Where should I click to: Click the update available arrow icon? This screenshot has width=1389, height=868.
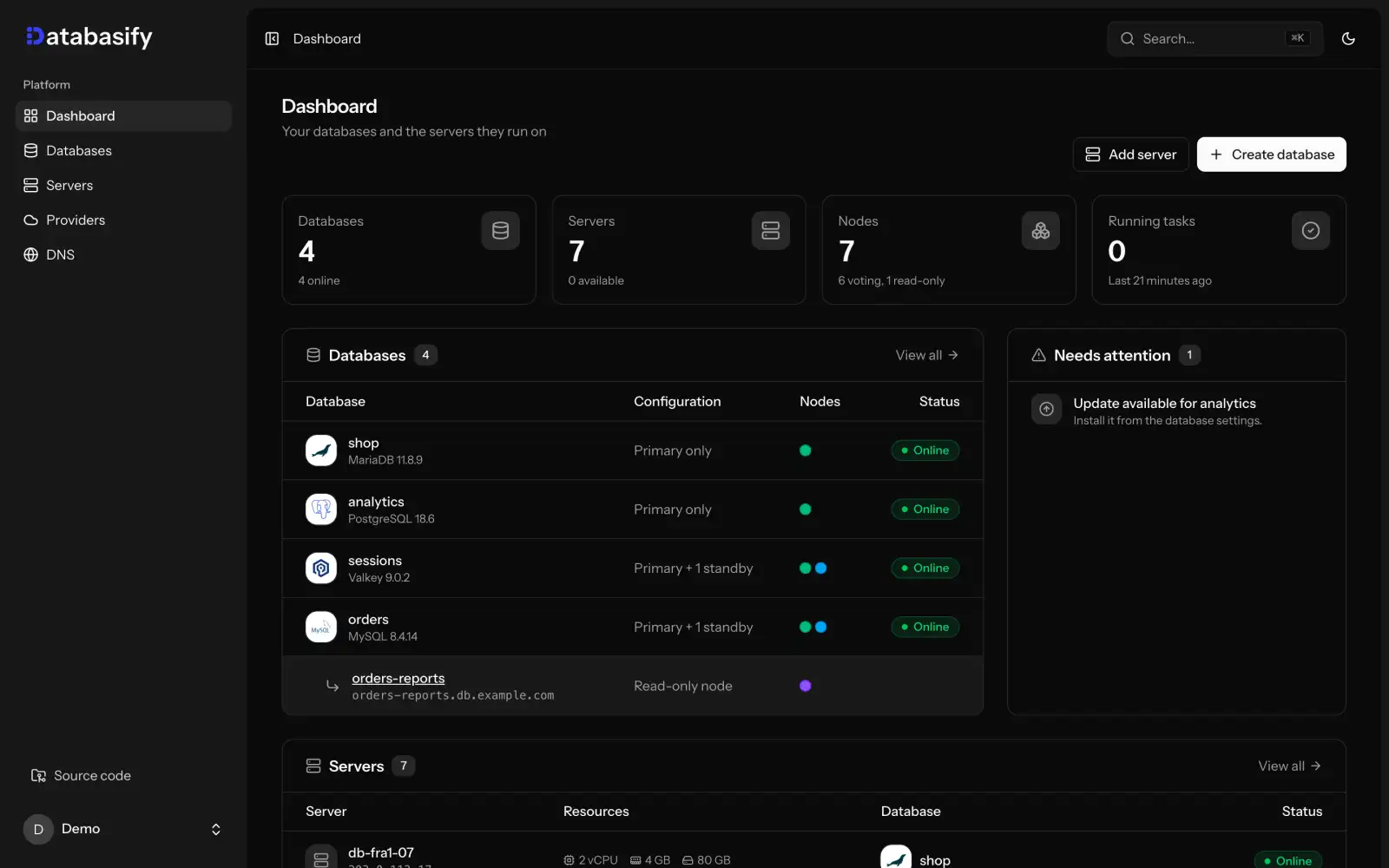pyautogui.click(x=1046, y=409)
